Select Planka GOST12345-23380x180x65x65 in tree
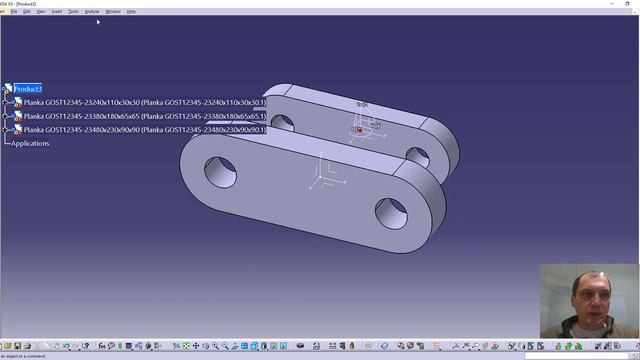Image resolution: width=640 pixels, height=360 pixels. pos(144,116)
